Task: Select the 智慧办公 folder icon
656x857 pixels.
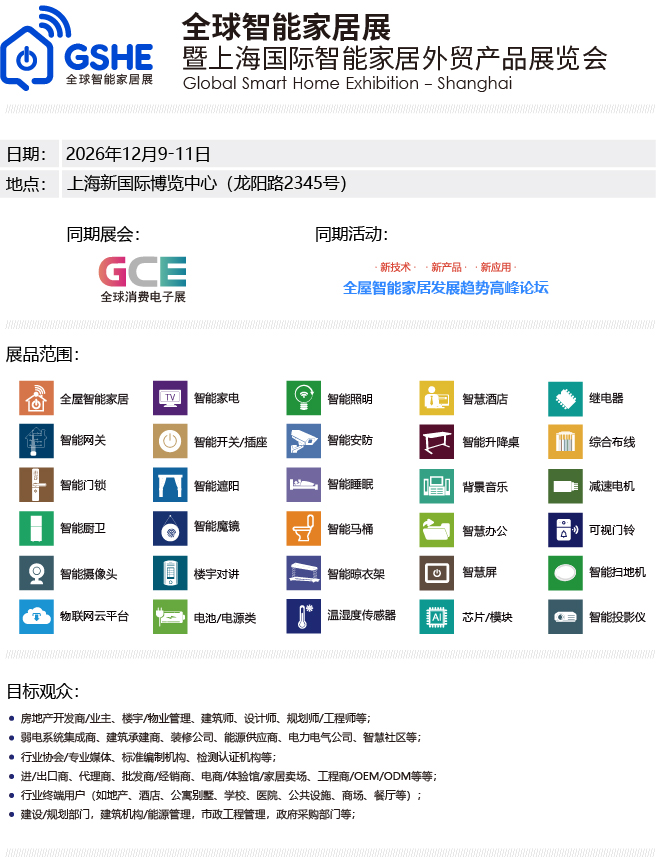Action: 436,530
